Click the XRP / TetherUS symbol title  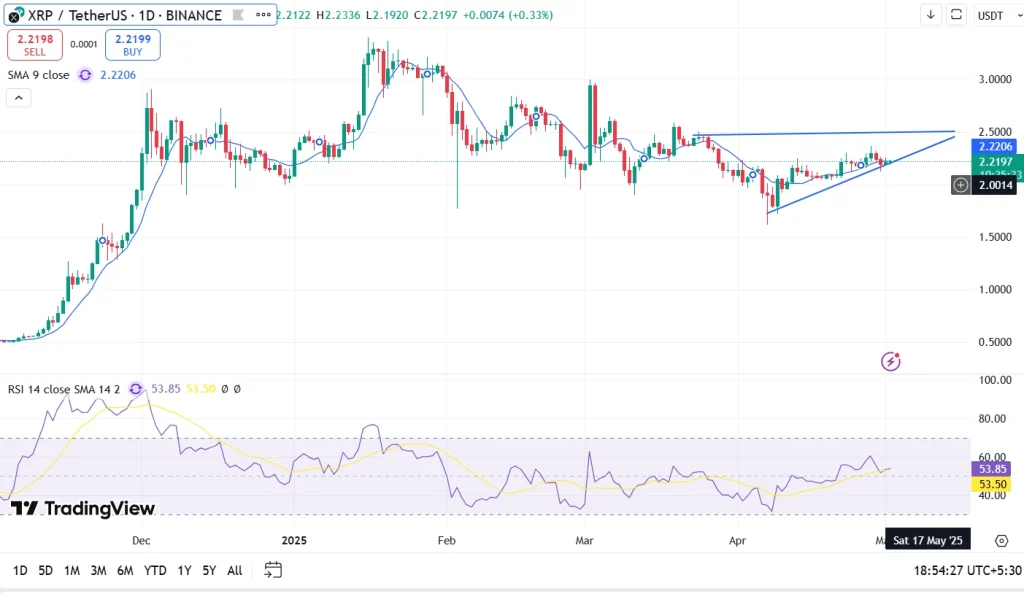(x=125, y=15)
